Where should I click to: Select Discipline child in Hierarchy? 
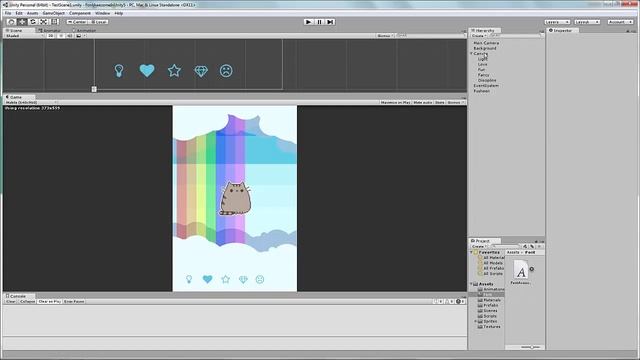pos(487,80)
